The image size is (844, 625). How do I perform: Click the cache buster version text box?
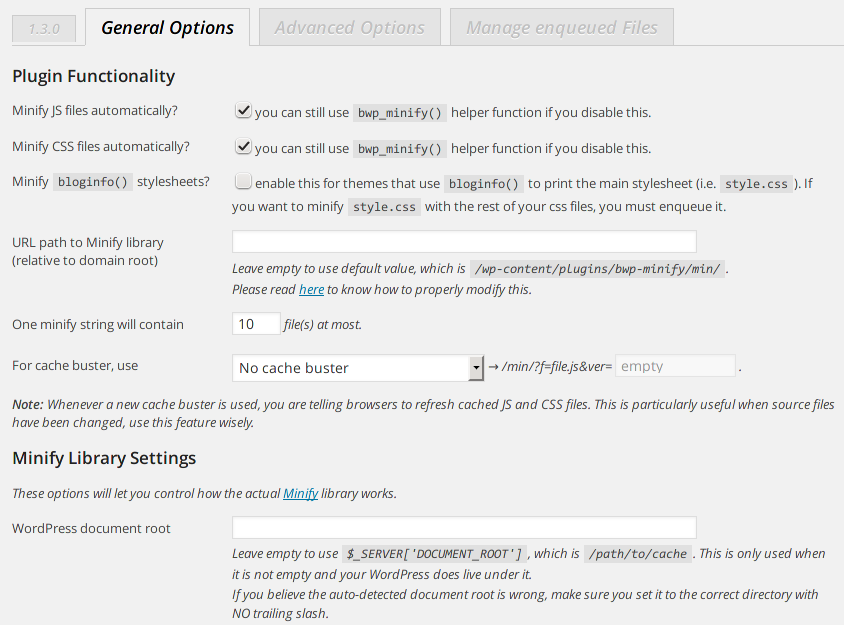[x=675, y=366]
